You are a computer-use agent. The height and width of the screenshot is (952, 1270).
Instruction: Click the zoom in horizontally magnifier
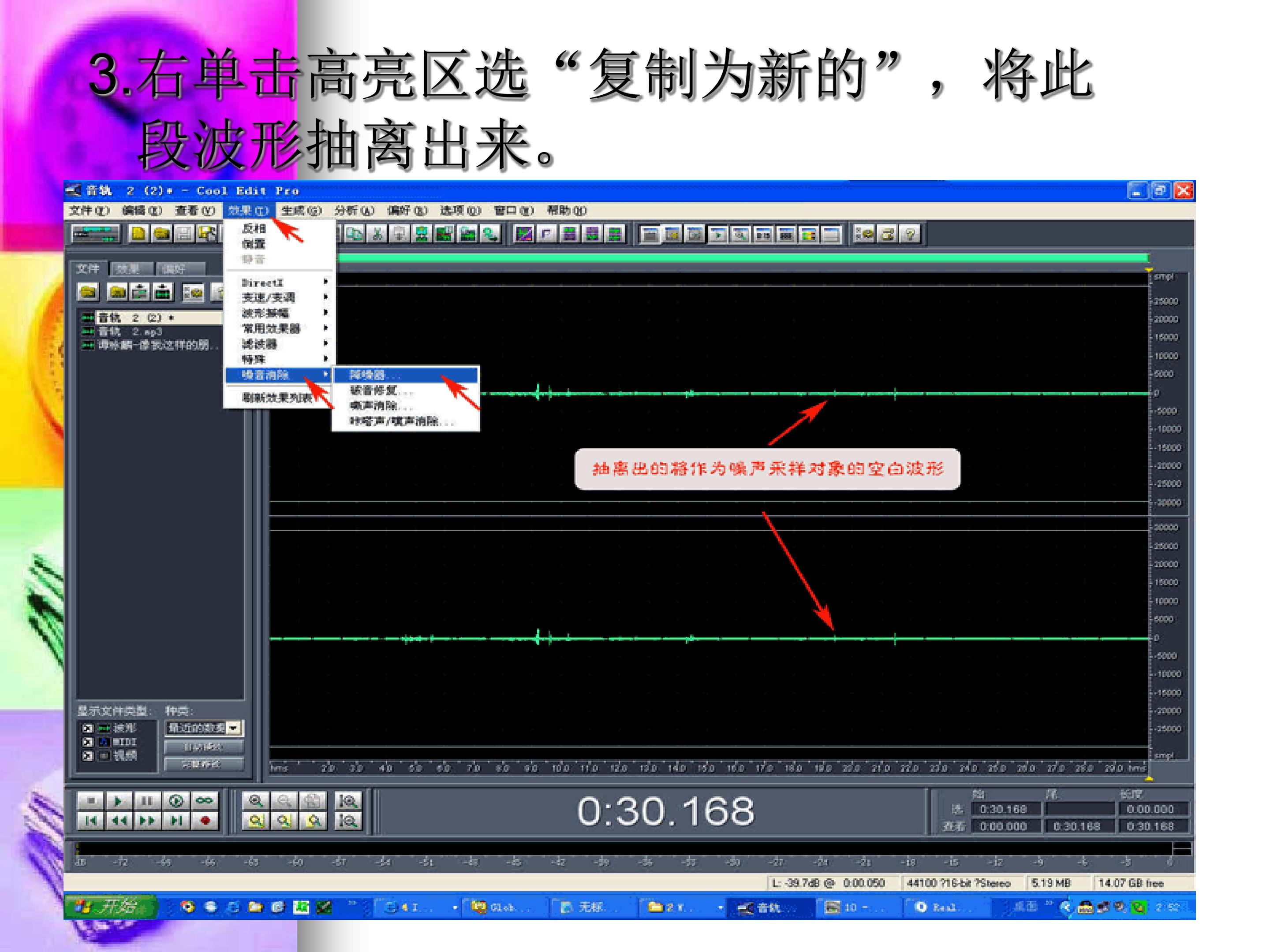[256, 800]
